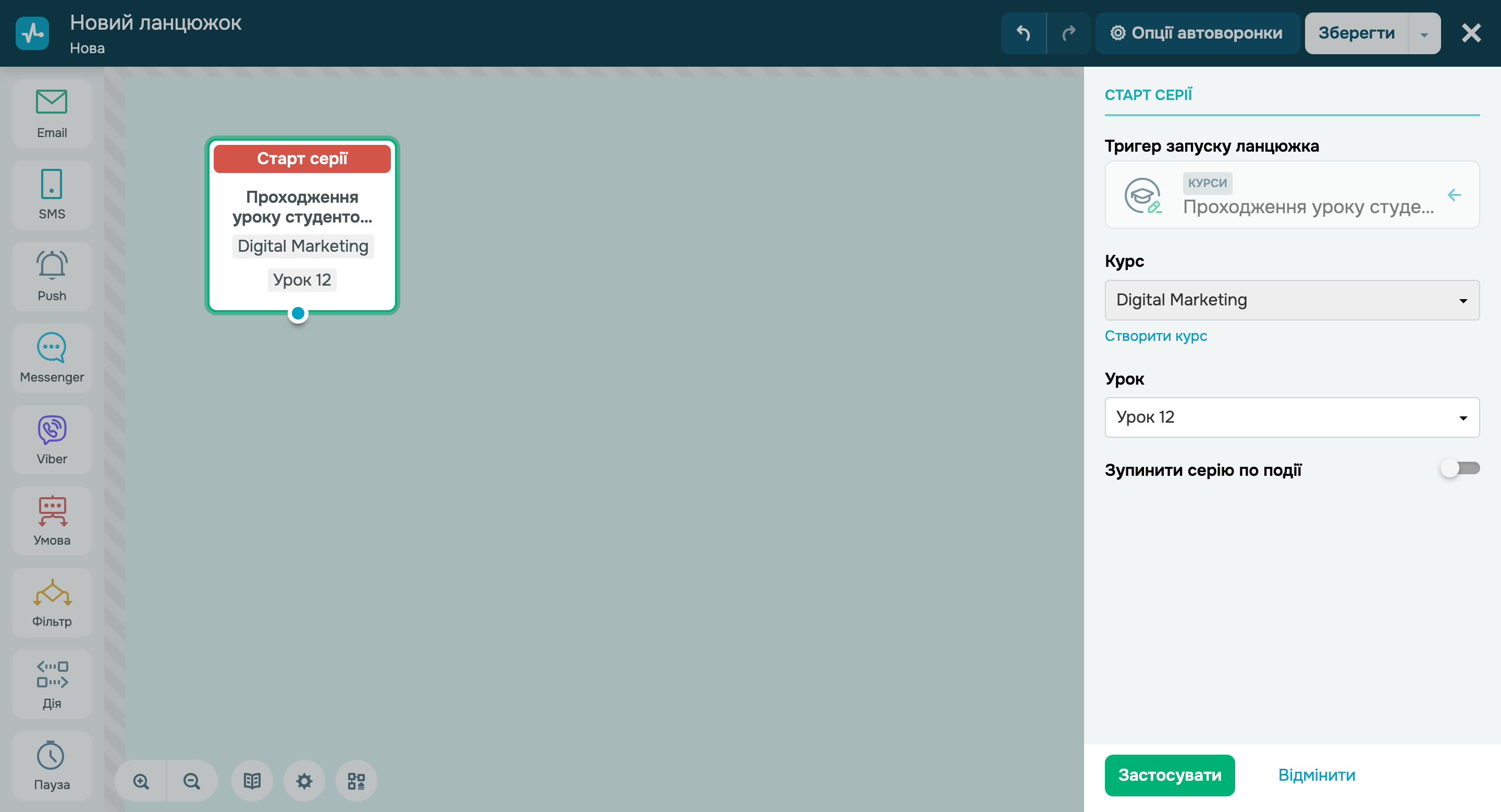1501x812 pixels.
Task: Open the Курс dropdown Digital Marketing
Action: (1291, 300)
